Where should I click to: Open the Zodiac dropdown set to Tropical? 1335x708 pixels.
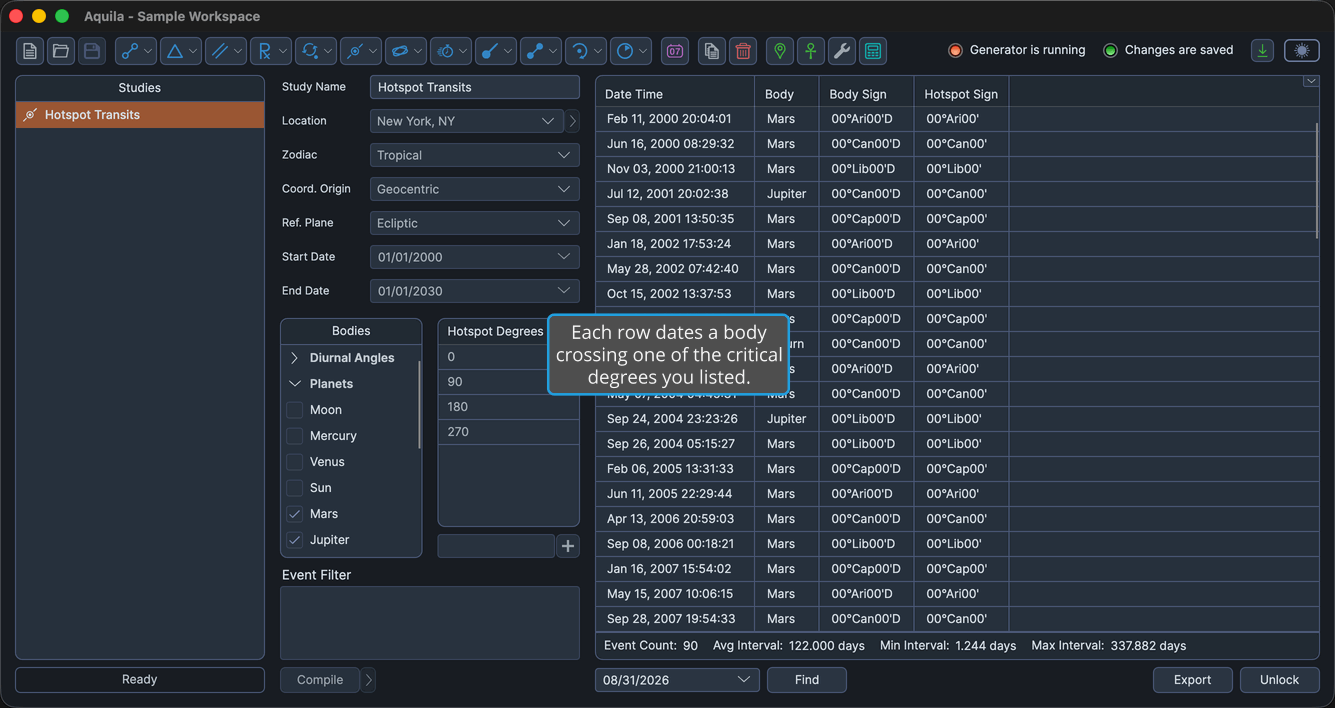click(475, 155)
